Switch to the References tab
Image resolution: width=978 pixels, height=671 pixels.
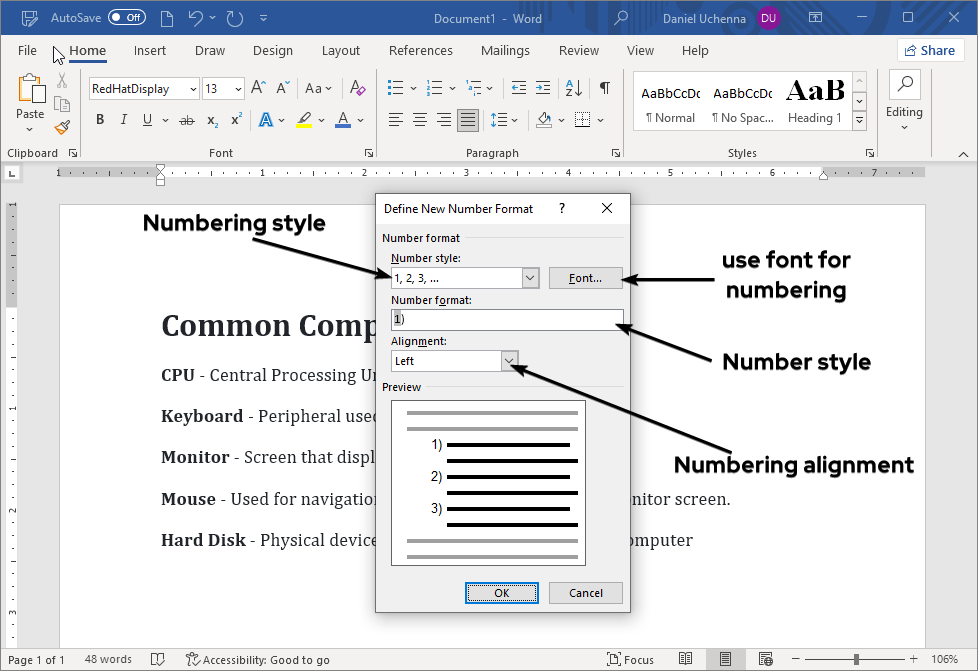(420, 51)
